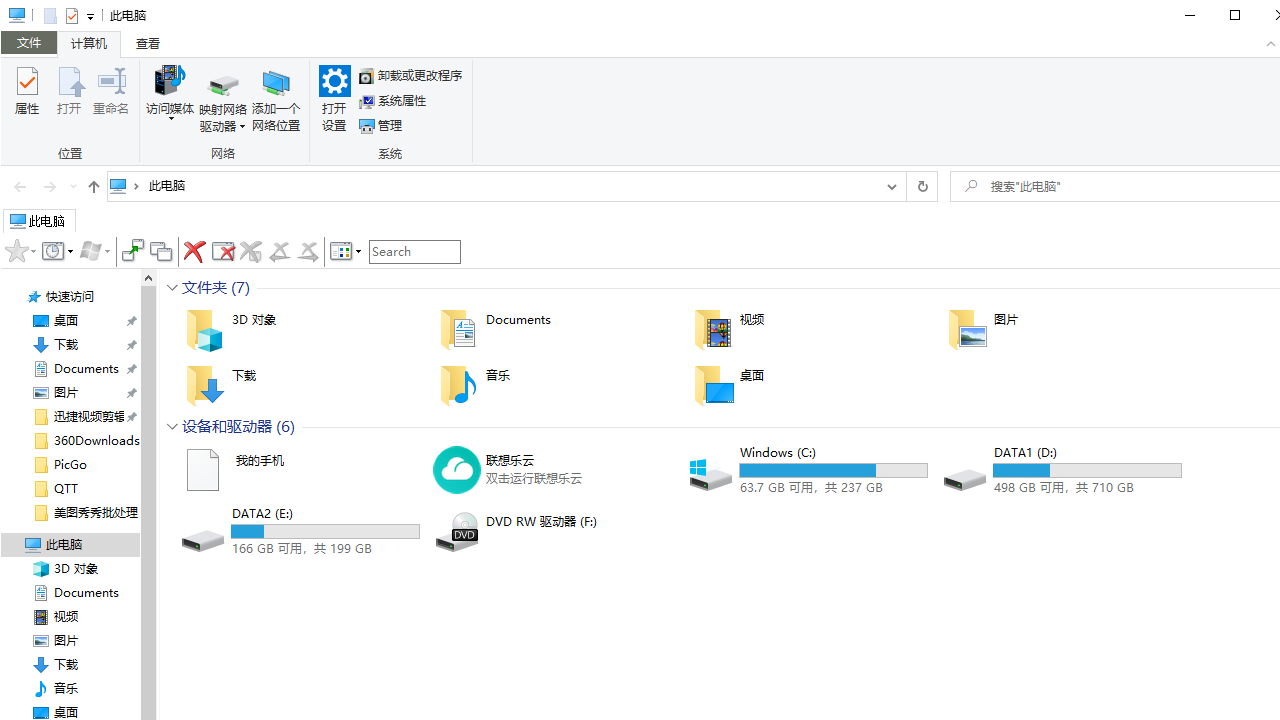Click the back navigation arrow
1280x720 pixels.
20,186
